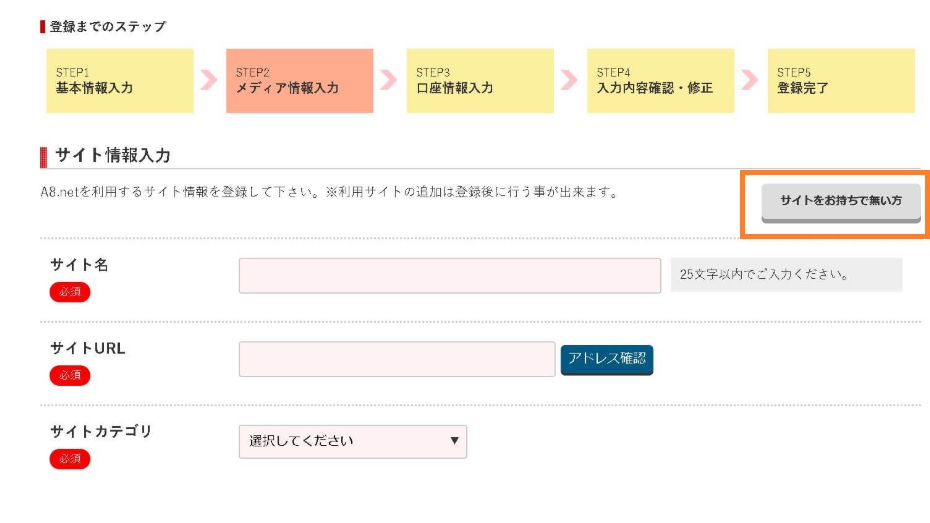The width and height of the screenshot is (930, 523).
Task: Click the STEP3 口座情報入力 step box
Action: [x=480, y=81]
